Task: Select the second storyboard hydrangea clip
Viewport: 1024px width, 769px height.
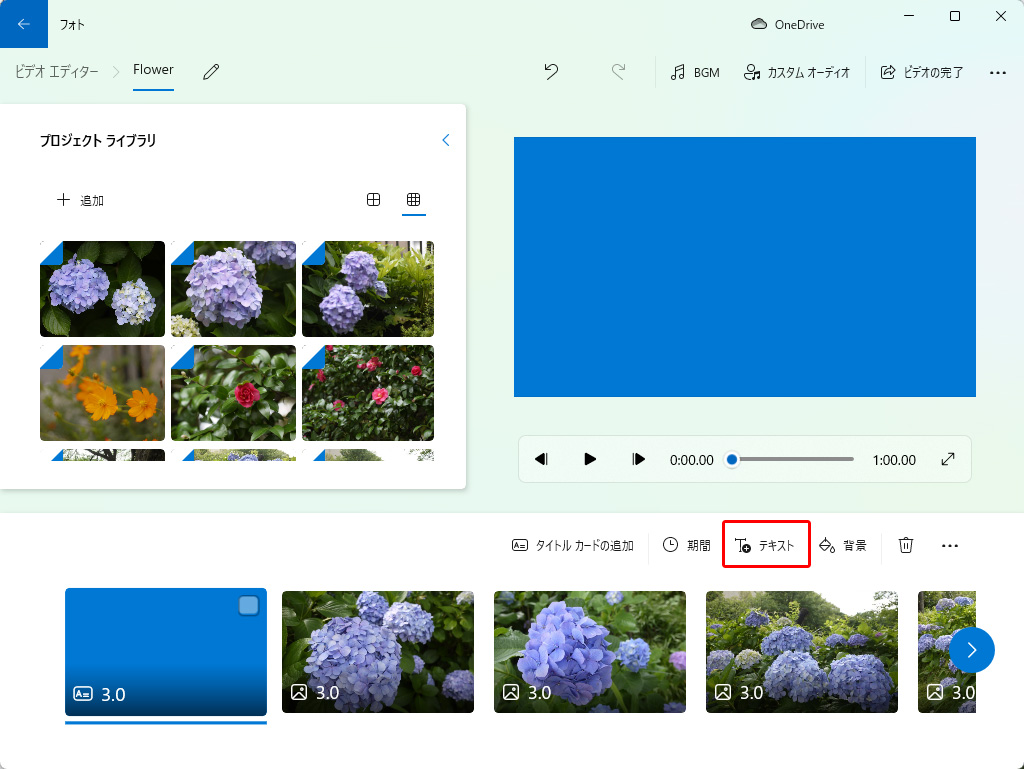Action: tap(377, 651)
